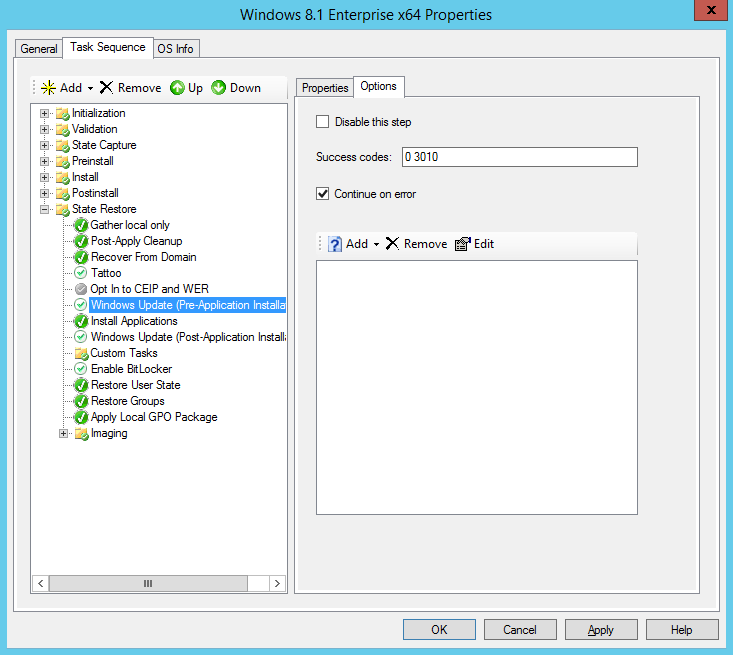Expand the Imaging subgroup
Screen dimensions: 733x655
[x=63, y=434]
